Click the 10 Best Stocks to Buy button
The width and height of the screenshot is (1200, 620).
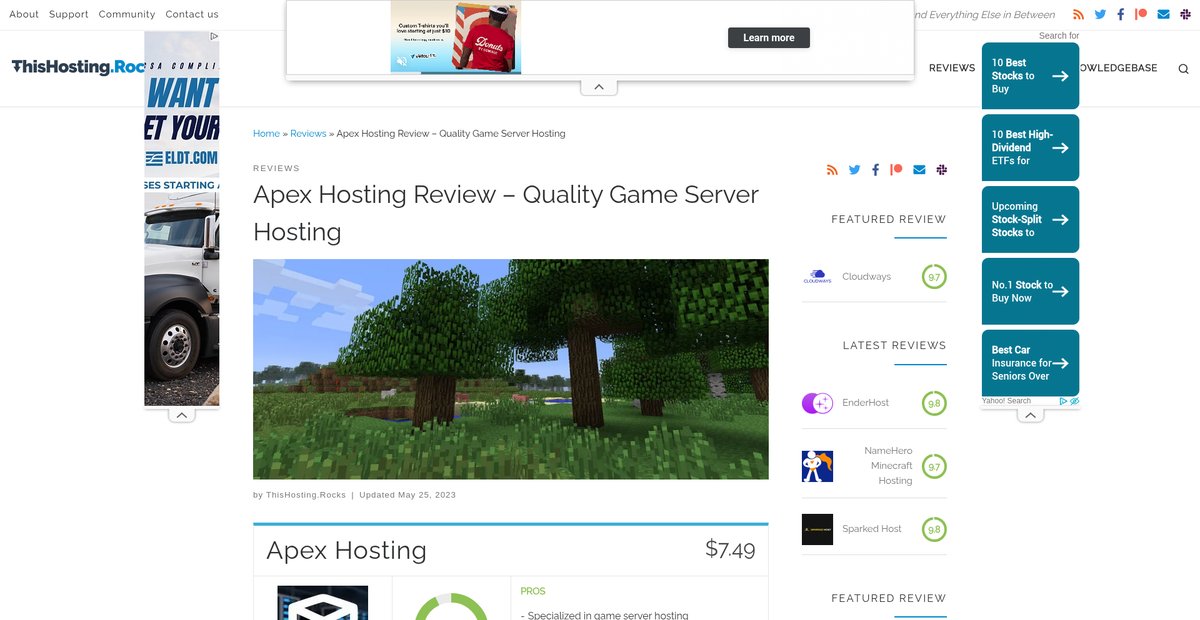(x=1031, y=76)
